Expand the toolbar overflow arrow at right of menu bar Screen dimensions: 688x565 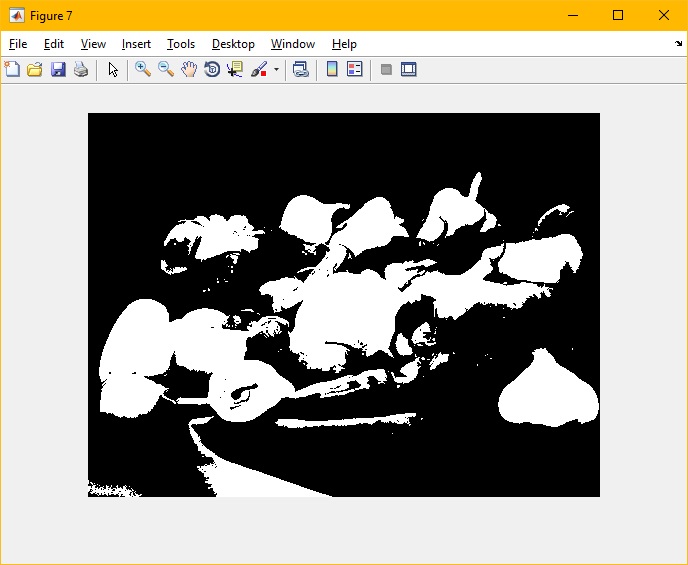678,44
